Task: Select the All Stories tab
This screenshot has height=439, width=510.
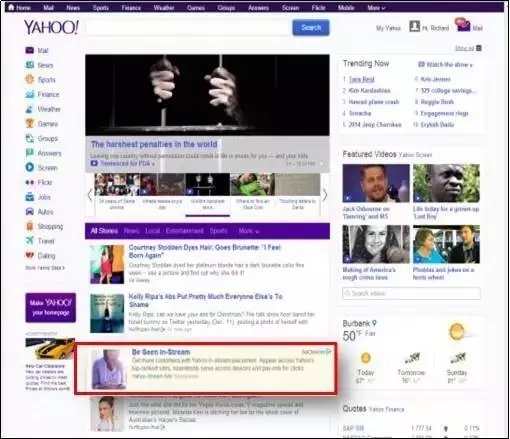Action: coord(104,231)
